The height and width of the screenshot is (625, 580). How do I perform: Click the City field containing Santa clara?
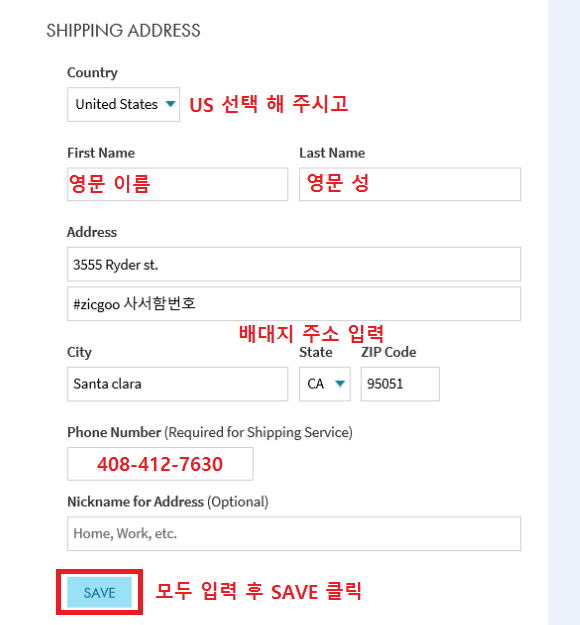pyautogui.click(x=177, y=384)
